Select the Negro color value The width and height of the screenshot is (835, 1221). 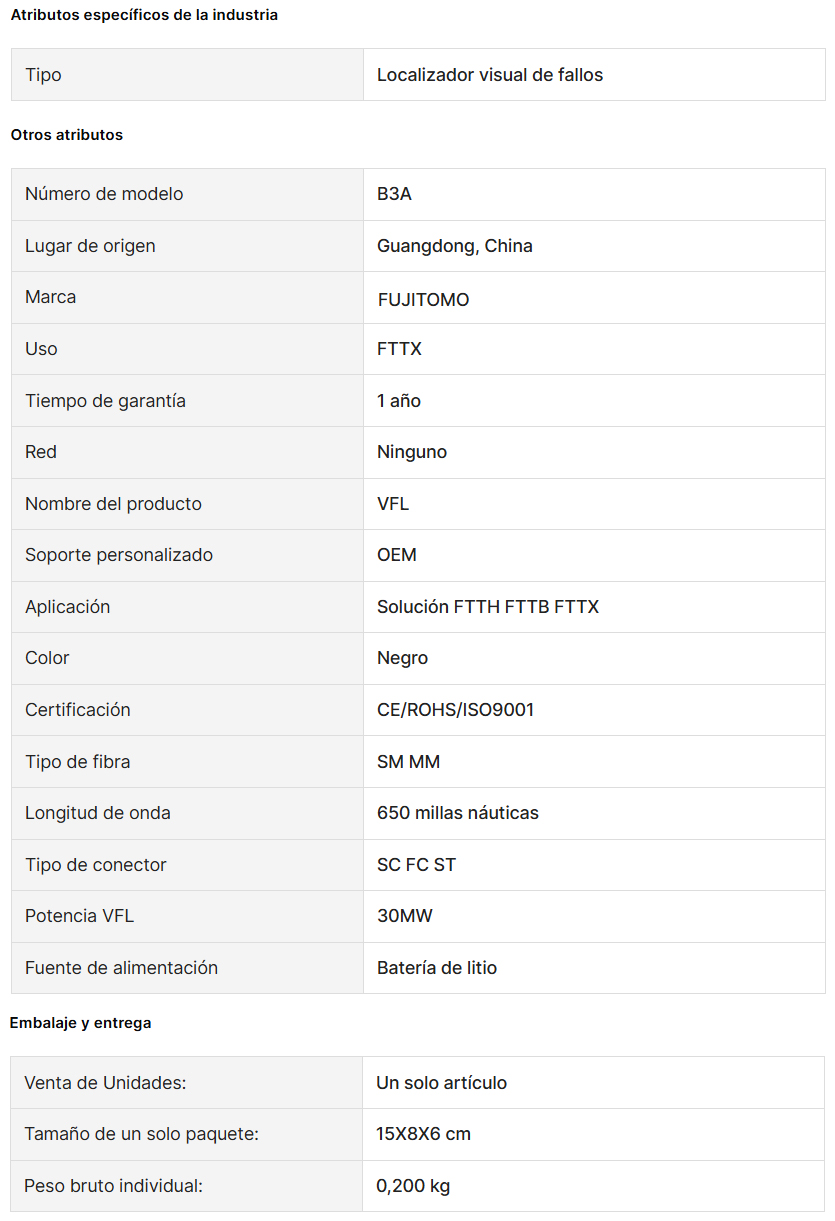pos(402,658)
